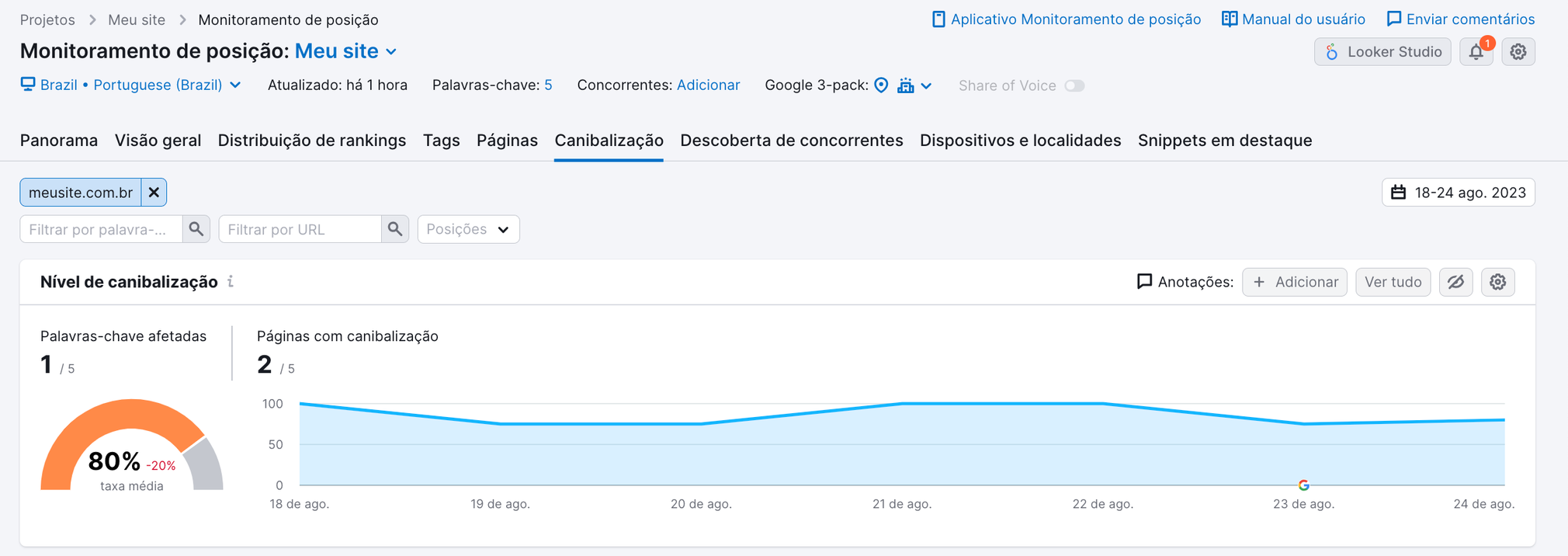Open the Páginas tab
1568x556 pixels.
[507, 141]
